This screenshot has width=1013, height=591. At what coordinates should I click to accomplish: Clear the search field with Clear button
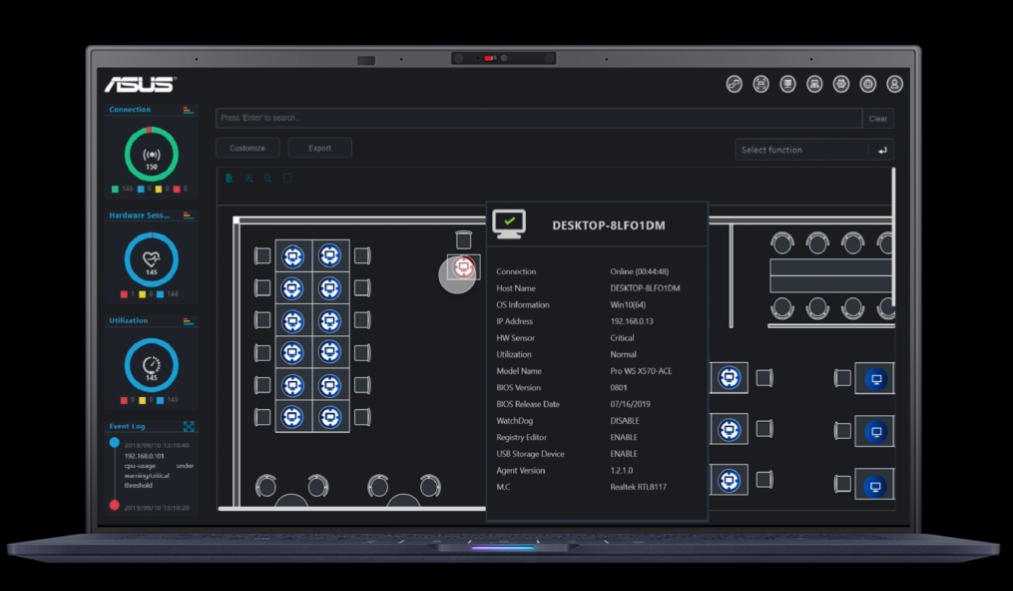(878, 118)
